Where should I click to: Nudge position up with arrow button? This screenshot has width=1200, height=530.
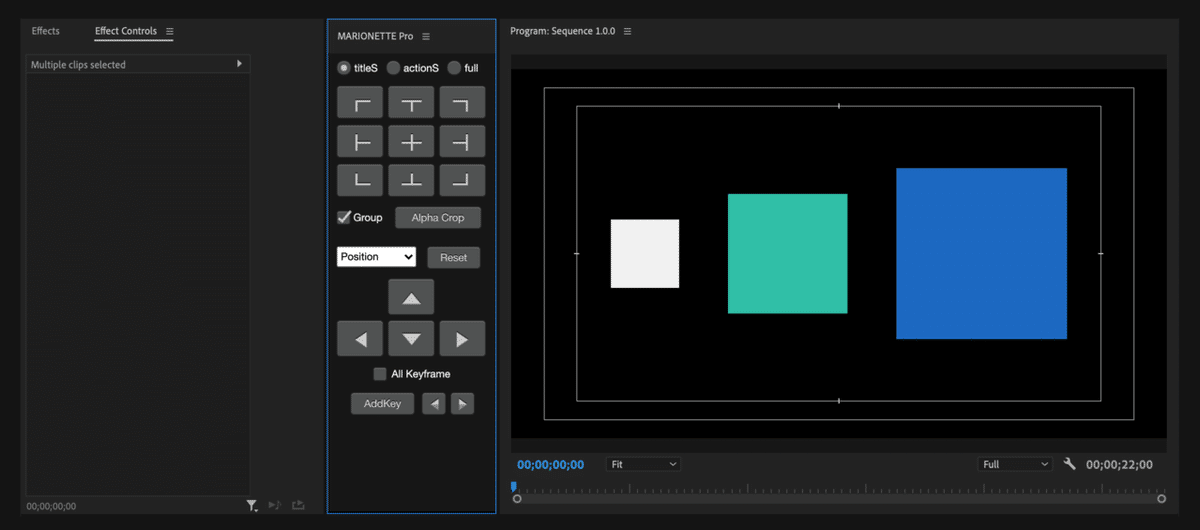[411, 298]
